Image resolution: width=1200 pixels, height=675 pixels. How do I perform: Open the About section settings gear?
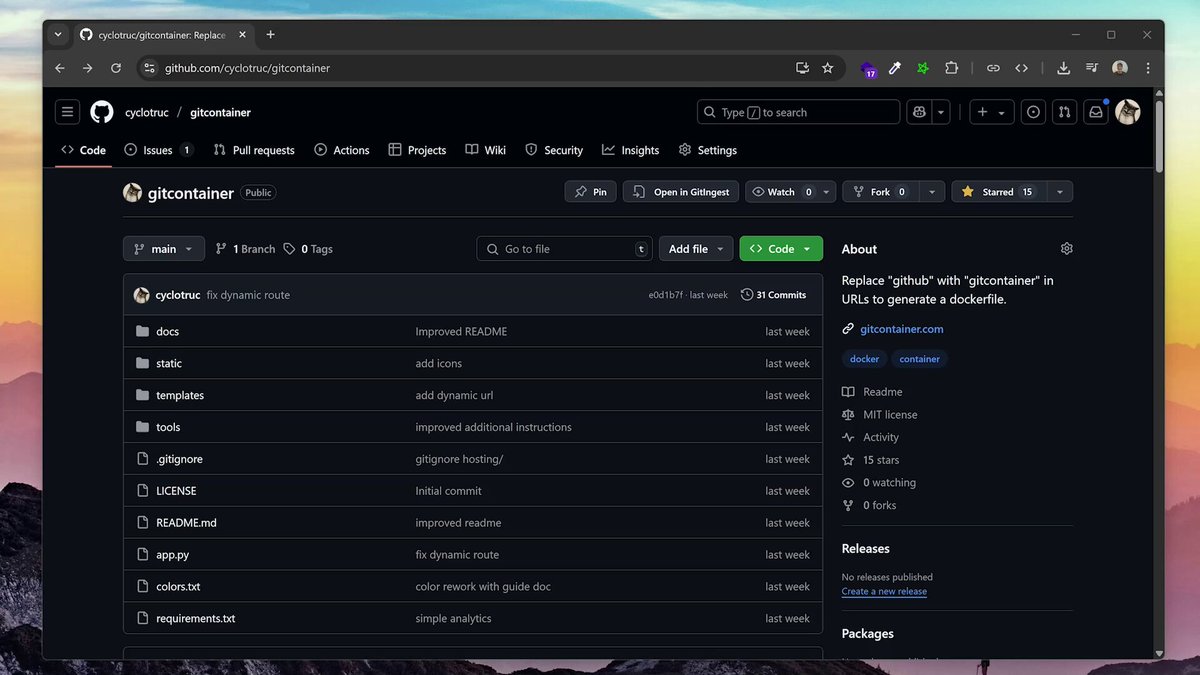[1066, 248]
